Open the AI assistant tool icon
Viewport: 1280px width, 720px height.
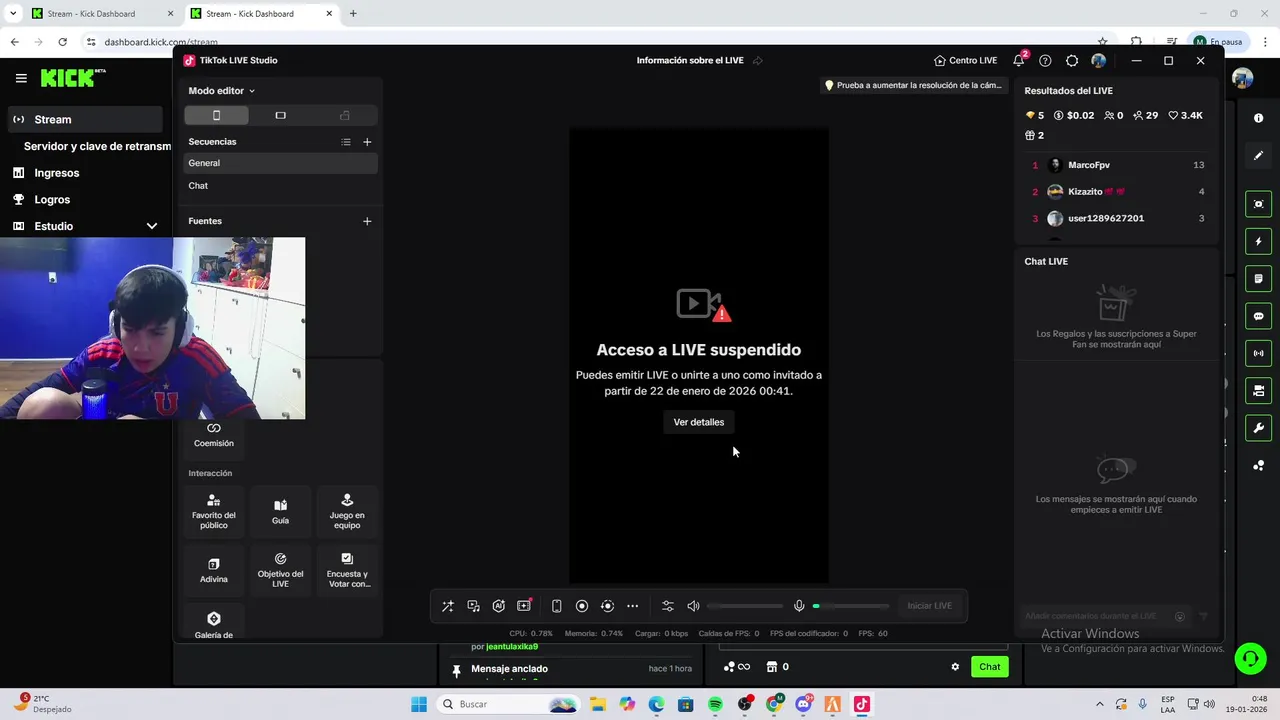(498, 606)
